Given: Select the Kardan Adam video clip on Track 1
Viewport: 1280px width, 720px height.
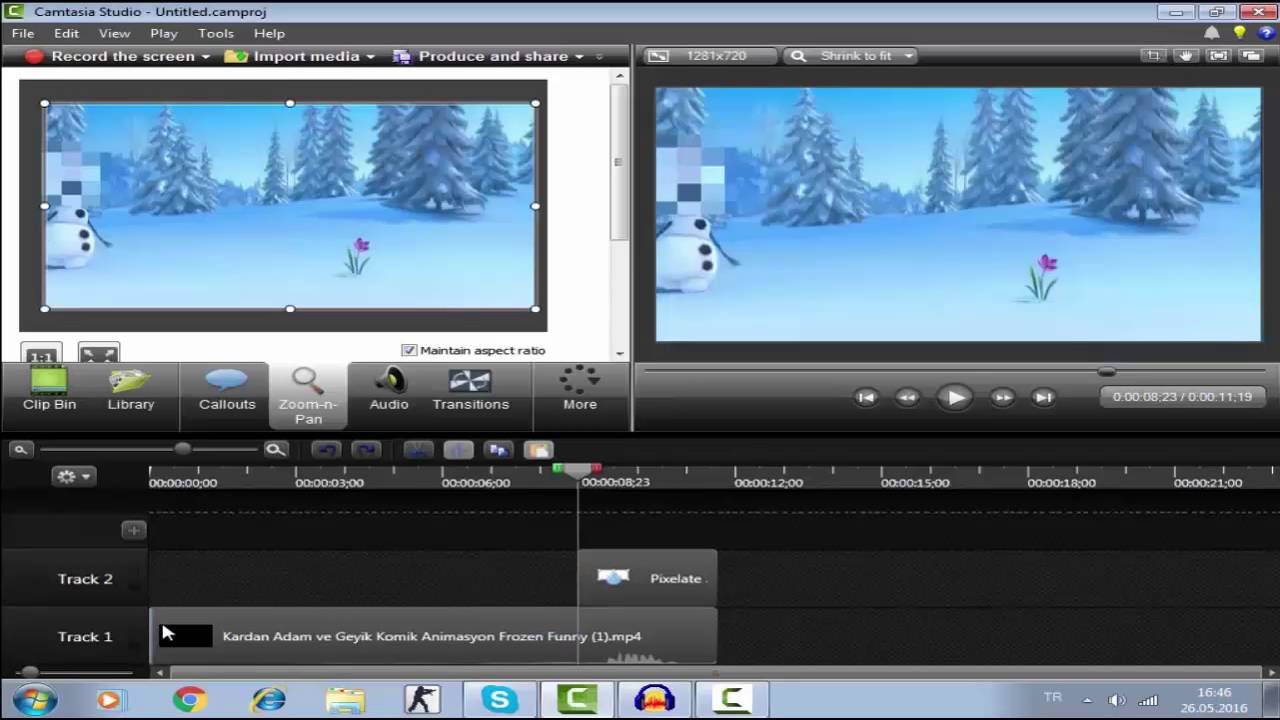Looking at the screenshot, I should tap(433, 636).
